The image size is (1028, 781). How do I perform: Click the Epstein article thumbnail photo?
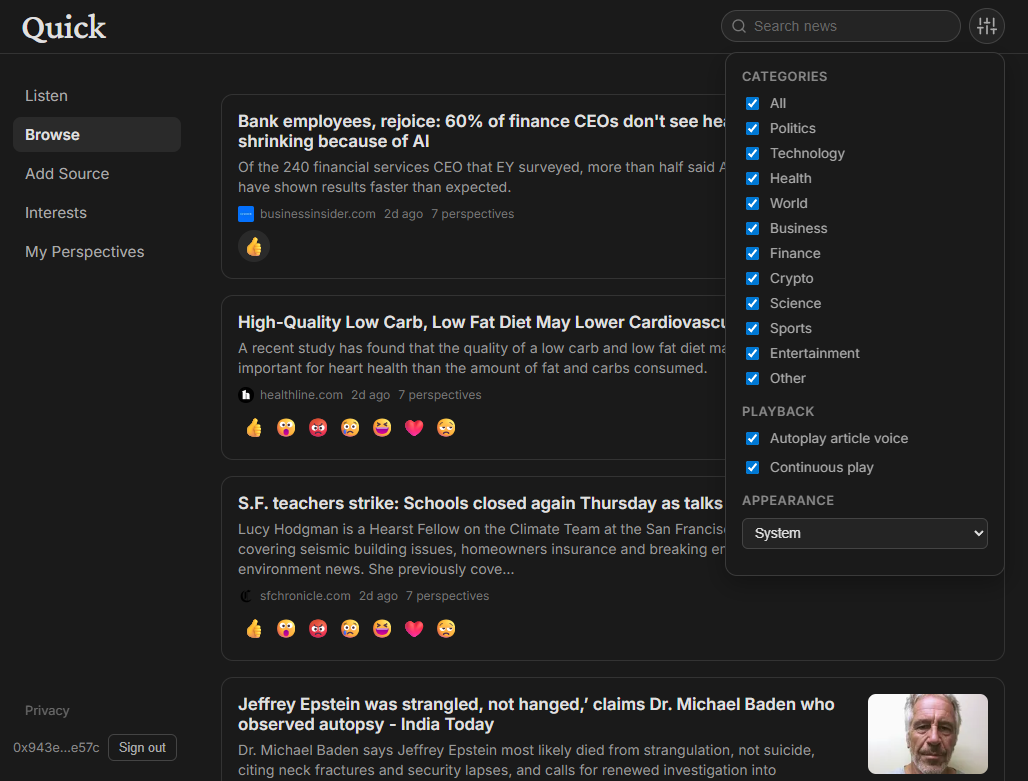(x=927, y=733)
